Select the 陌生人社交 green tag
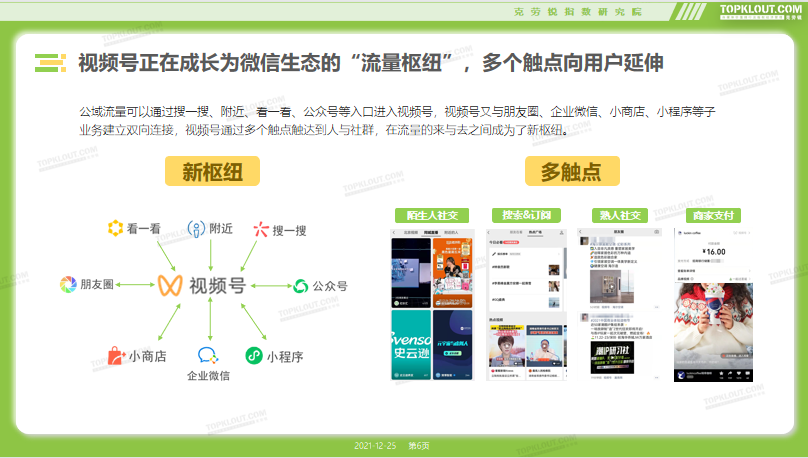This screenshot has height=458, width=808. pos(432,215)
